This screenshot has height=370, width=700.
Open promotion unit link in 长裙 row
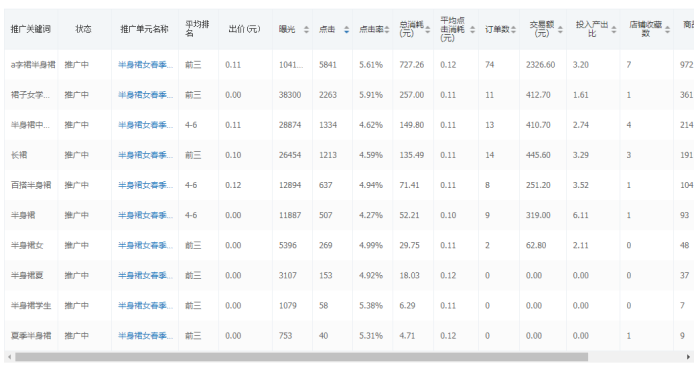(145, 155)
